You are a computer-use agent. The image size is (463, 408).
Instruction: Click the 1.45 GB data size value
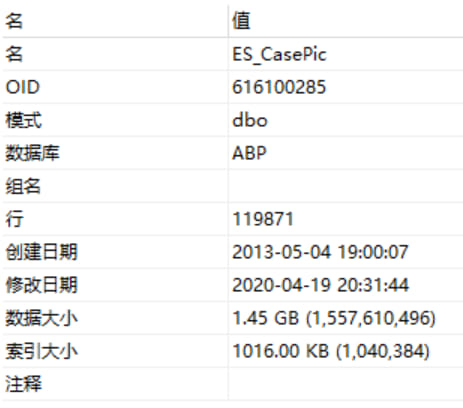tap(334, 318)
